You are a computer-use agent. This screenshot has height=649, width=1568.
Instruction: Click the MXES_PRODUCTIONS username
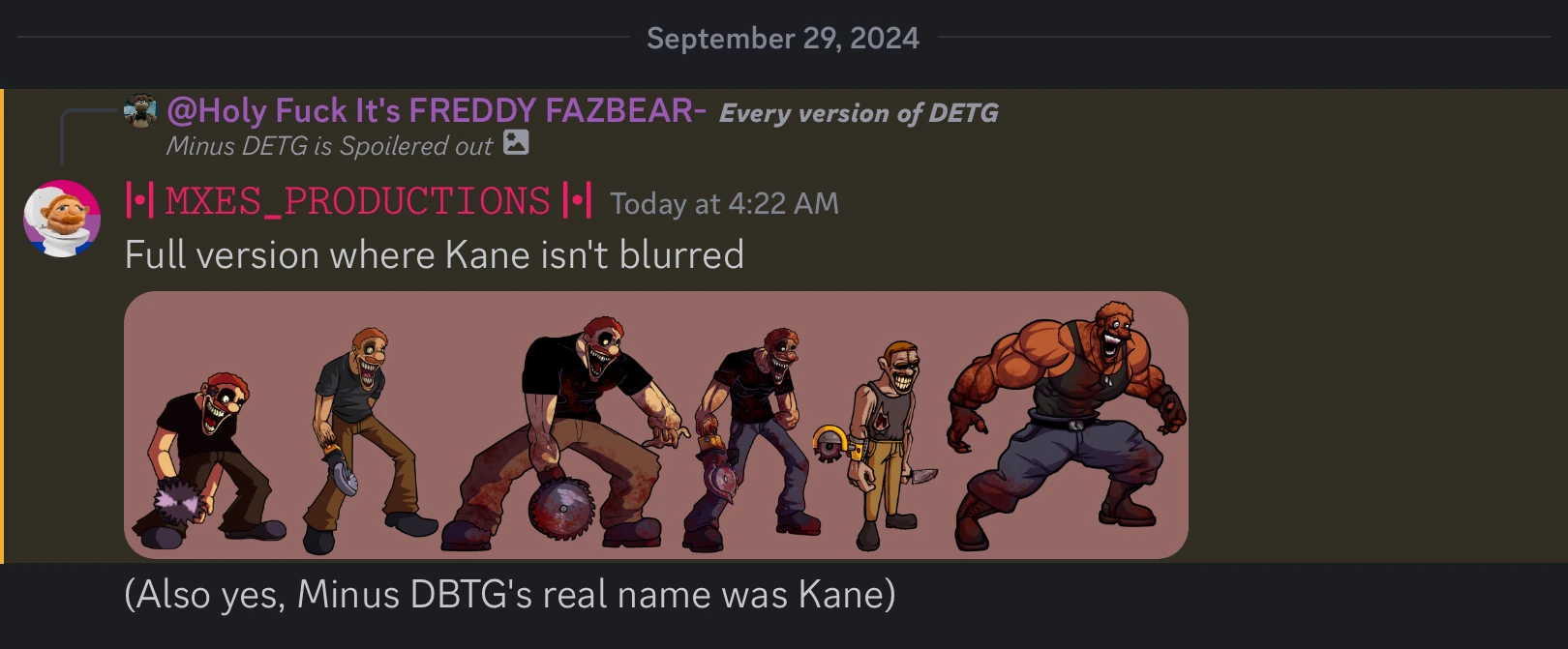(359, 202)
